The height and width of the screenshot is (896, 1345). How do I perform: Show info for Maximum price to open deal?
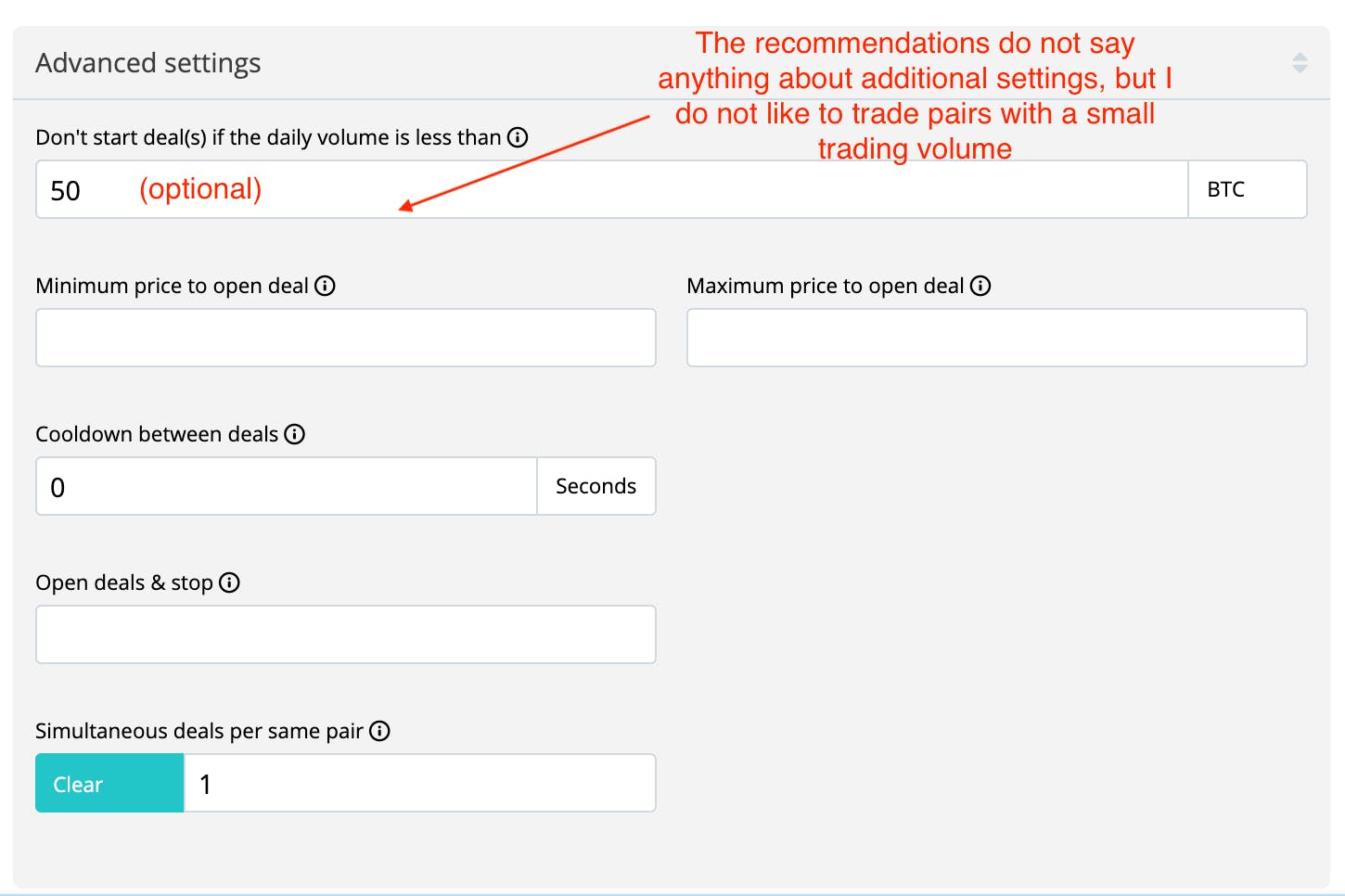(980, 286)
